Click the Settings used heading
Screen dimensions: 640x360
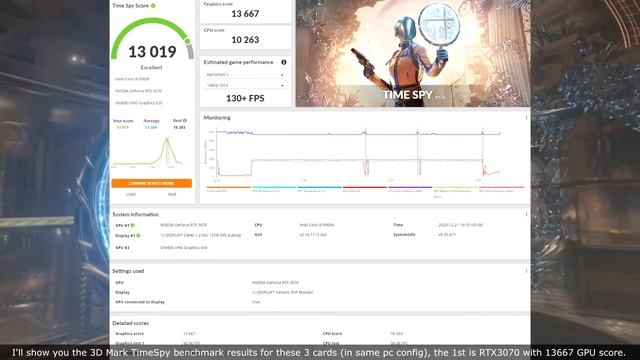click(x=128, y=271)
